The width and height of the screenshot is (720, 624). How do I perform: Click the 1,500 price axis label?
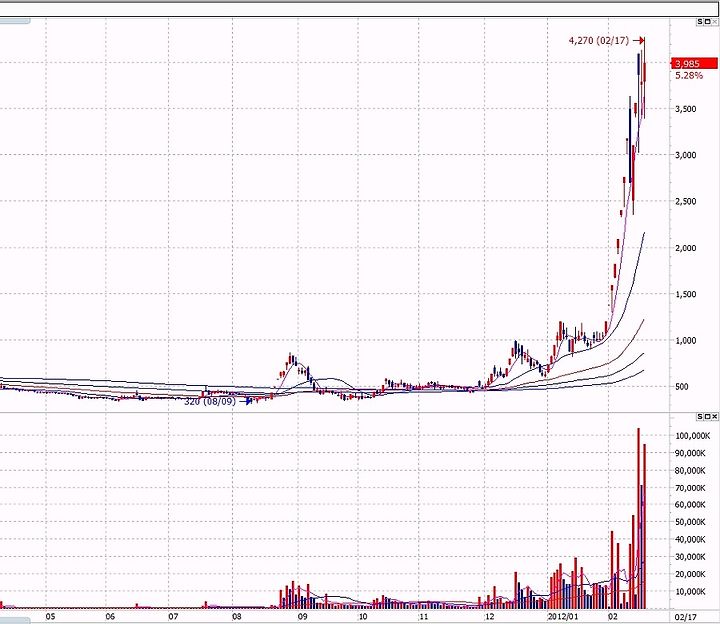(x=686, y=294)
